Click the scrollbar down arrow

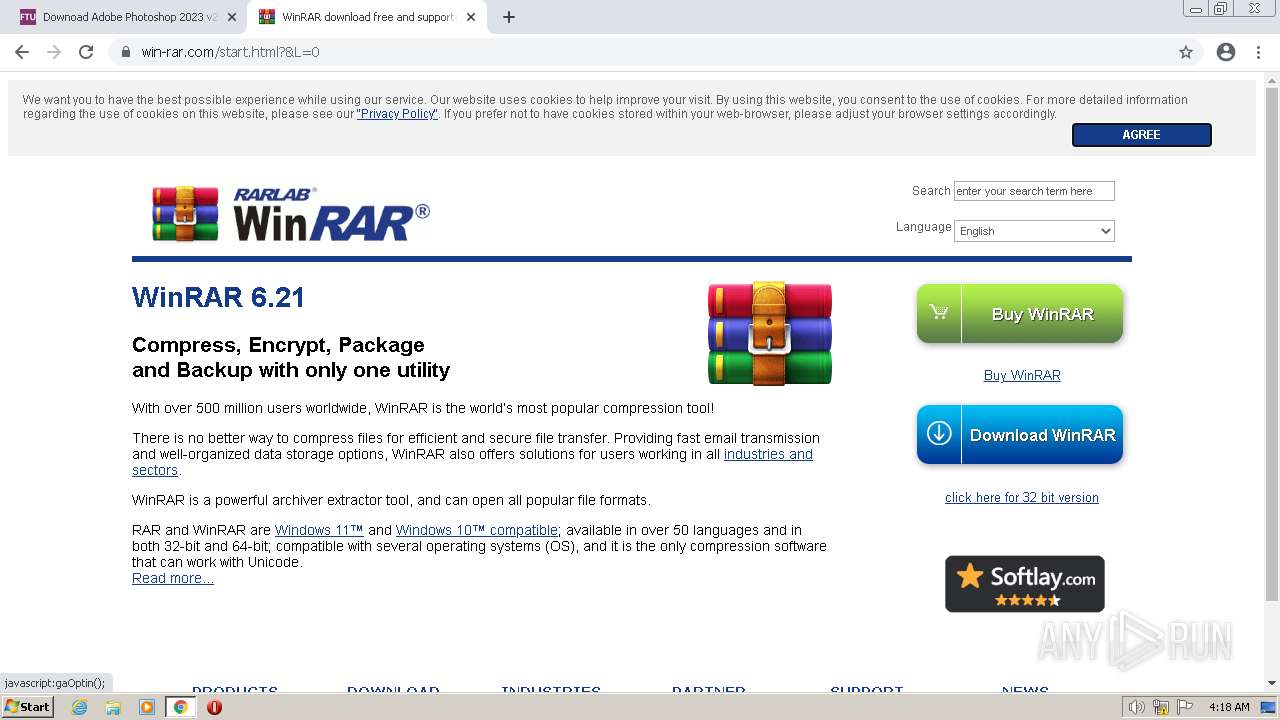click(x=1272, y=683)
